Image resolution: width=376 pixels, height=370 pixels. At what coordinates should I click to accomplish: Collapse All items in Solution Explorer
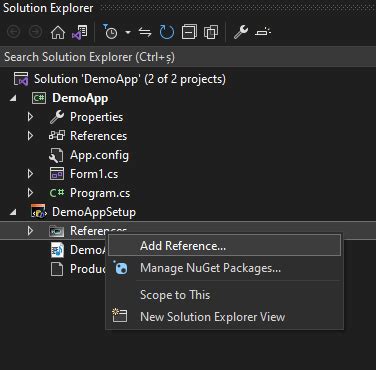[189, 32]
